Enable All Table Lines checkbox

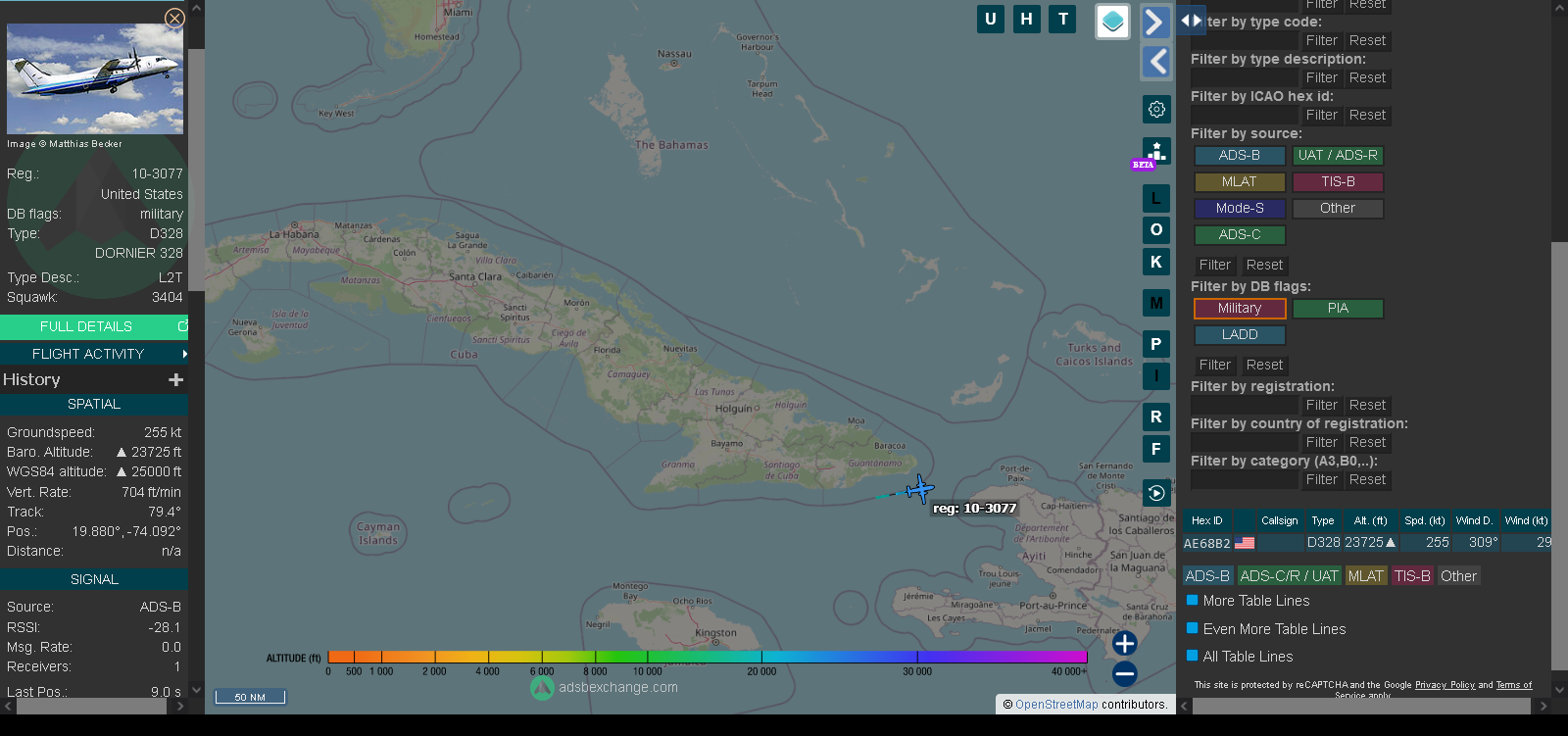pyautogui.click(x=1193, y=656)
